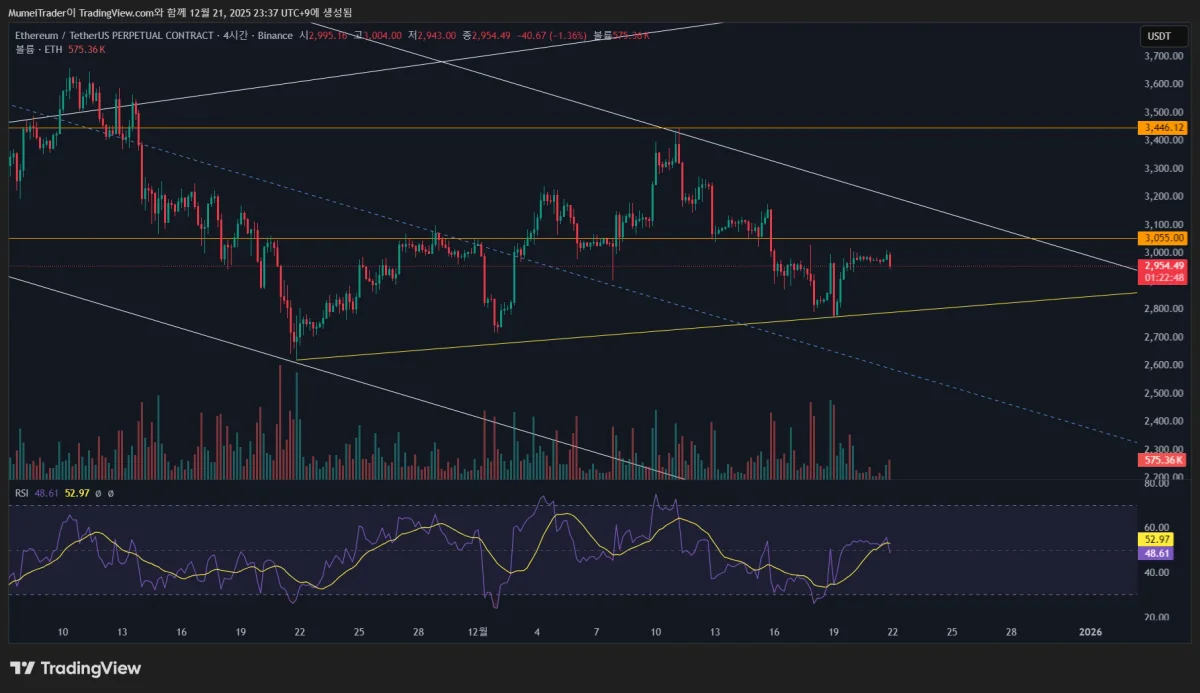Click the high value 3,004.00
The width and height of the screenshot is (1200, 693).
coord(381,35)
